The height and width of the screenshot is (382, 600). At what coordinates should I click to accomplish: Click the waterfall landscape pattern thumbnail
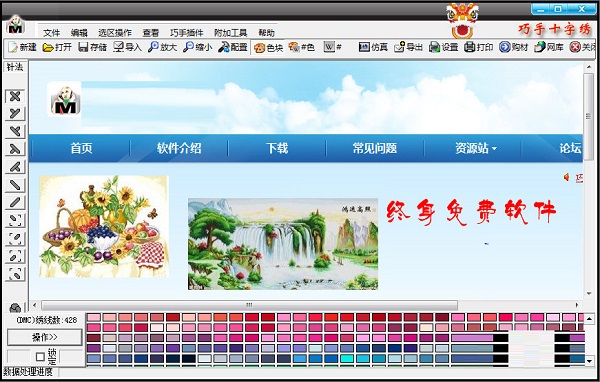tap(283, 244)
